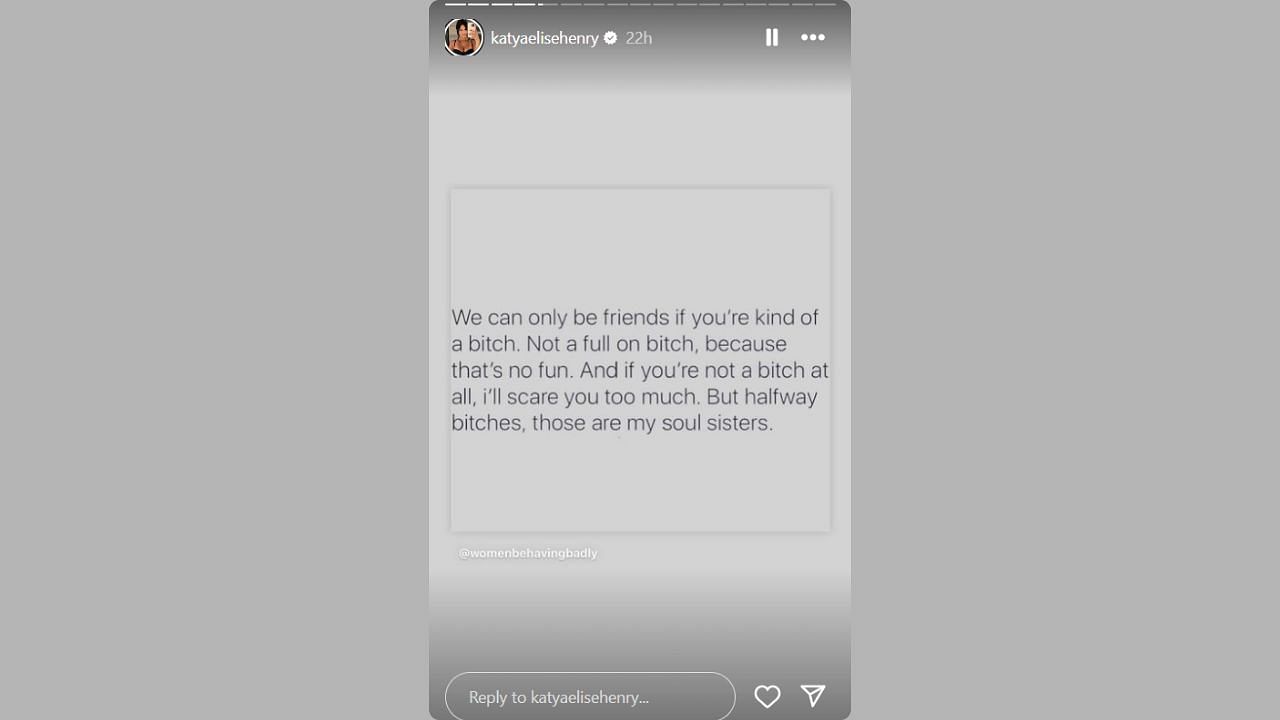Open the three-dot more options menu
1280x720 pixels.
pyautogui.click(x=813, y=38)
